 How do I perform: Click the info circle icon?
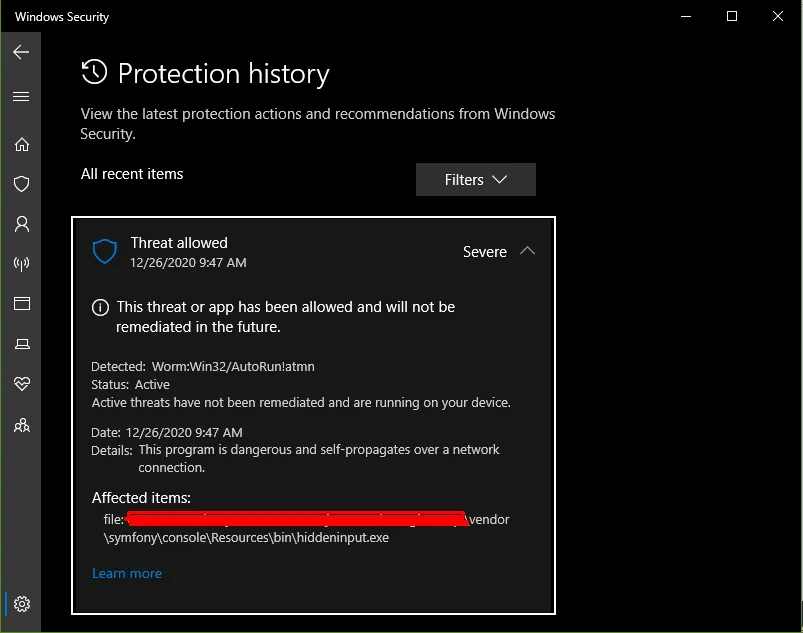[100, 307]
